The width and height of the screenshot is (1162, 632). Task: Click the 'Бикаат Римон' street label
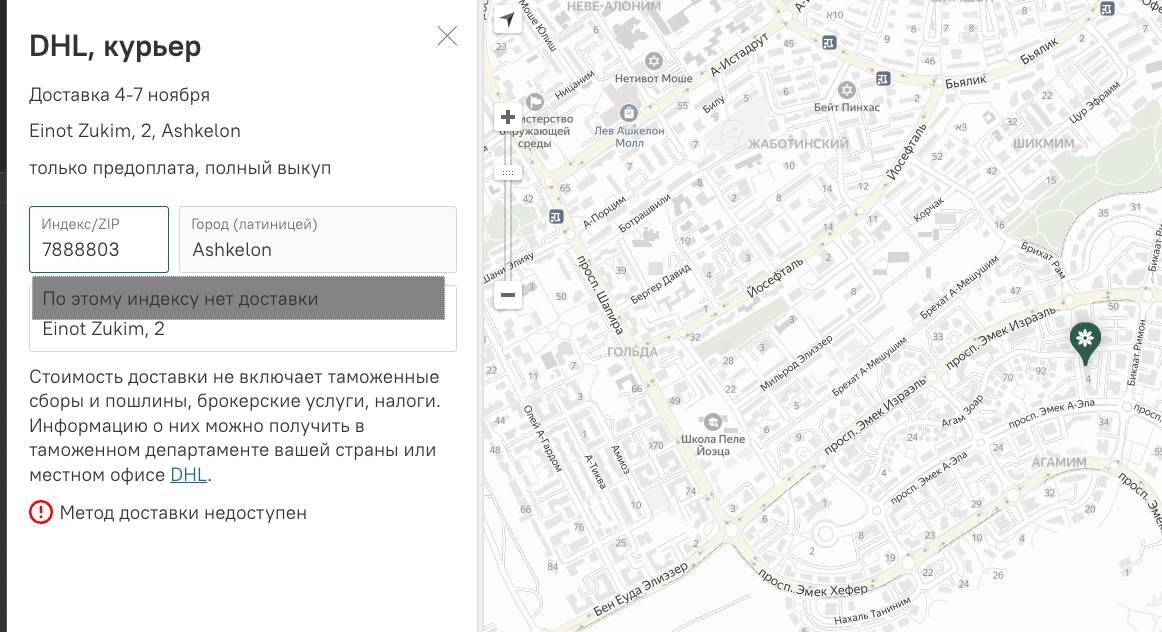tap(1137, 352)
